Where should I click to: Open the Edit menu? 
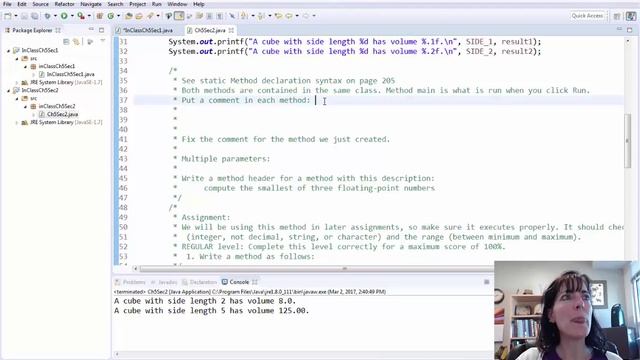click(22, 4)
